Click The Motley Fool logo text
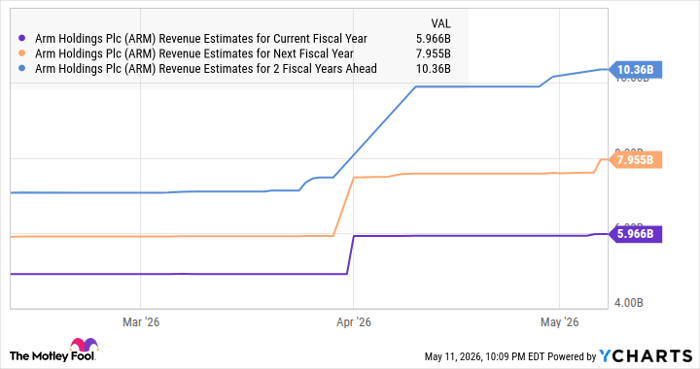Viewport: 700px width, 369px height. 52,356
